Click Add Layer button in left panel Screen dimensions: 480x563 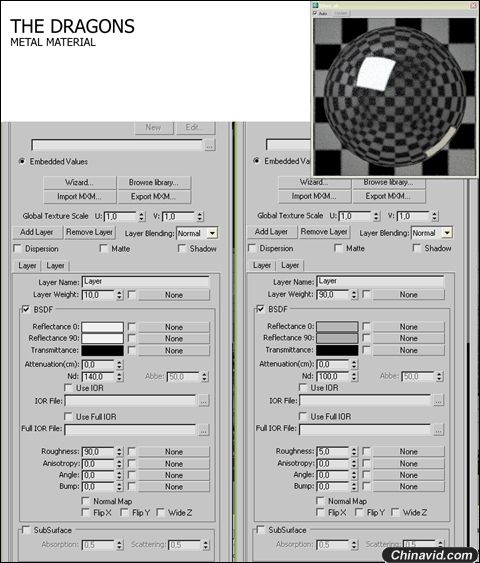[x=37, y=232]
